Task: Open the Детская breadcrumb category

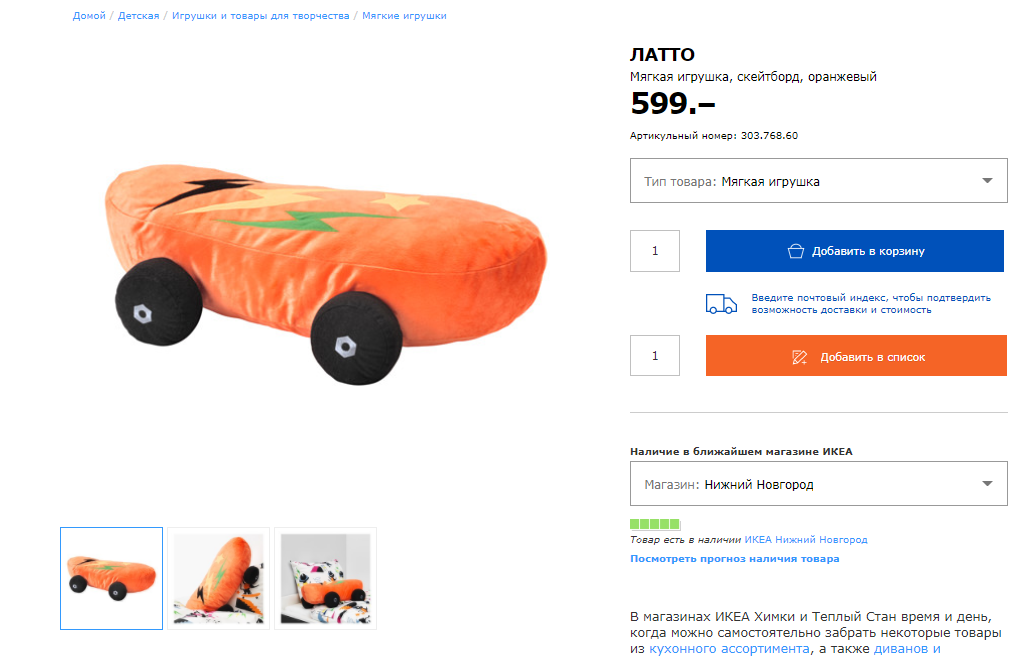Action: coord(138,16)
